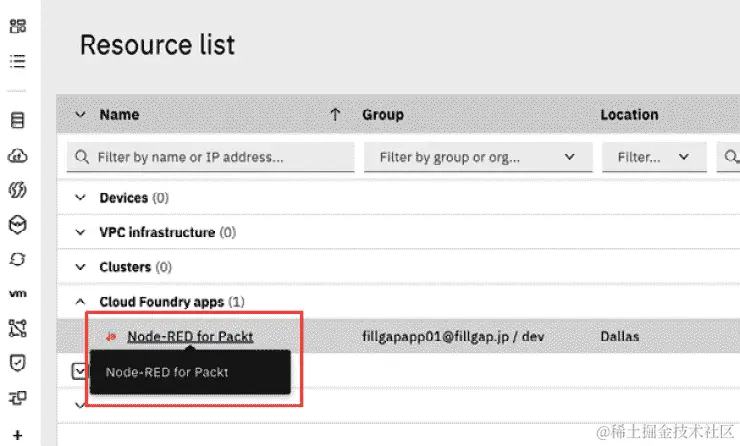
Task: Open the Classic Infrastructure icon in sidebar
Action: click(17, 120)
